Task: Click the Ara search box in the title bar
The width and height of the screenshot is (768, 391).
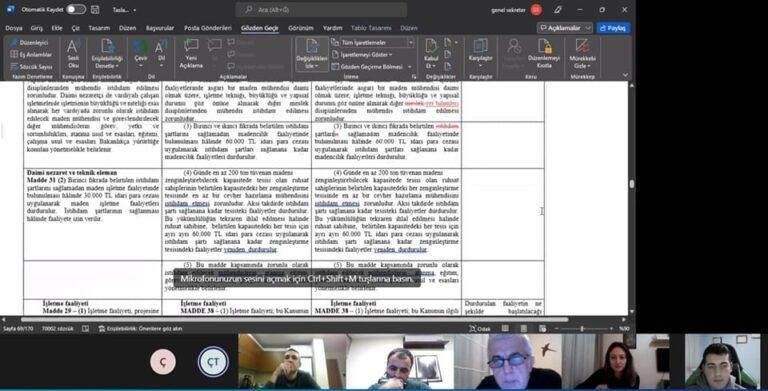Action: (x=321, y=9)
